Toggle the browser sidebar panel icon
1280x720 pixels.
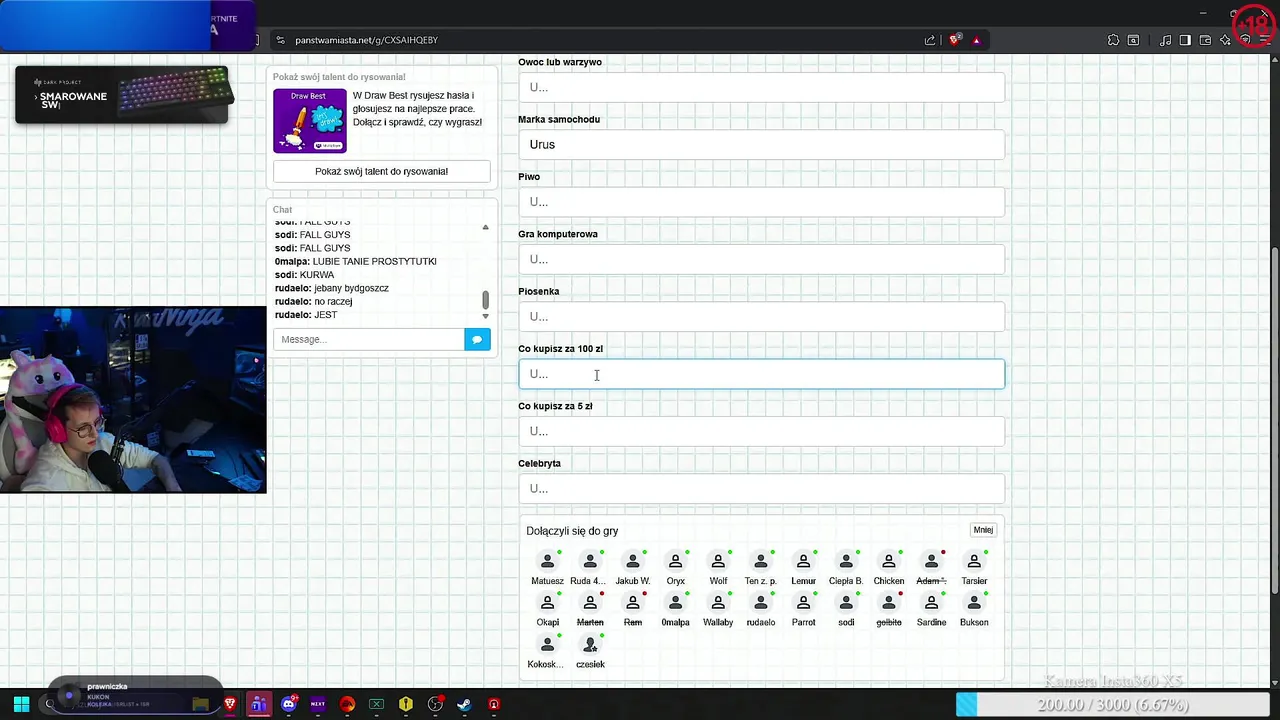pyautogui.click(x=1185, y=40)
